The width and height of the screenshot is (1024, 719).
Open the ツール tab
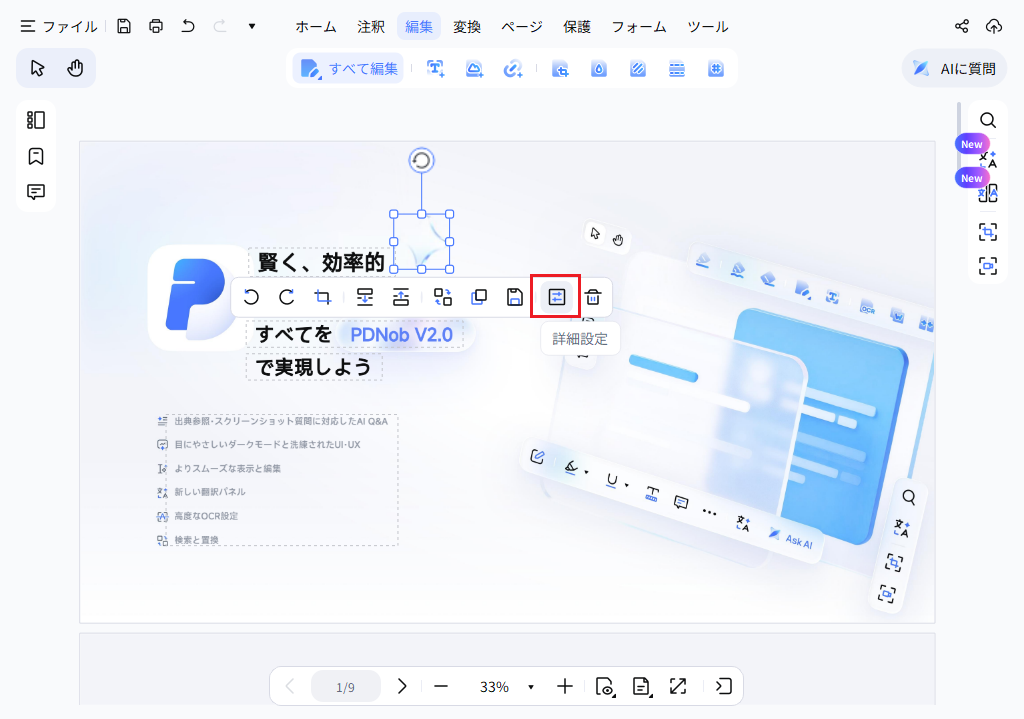[x=708, y=27]
